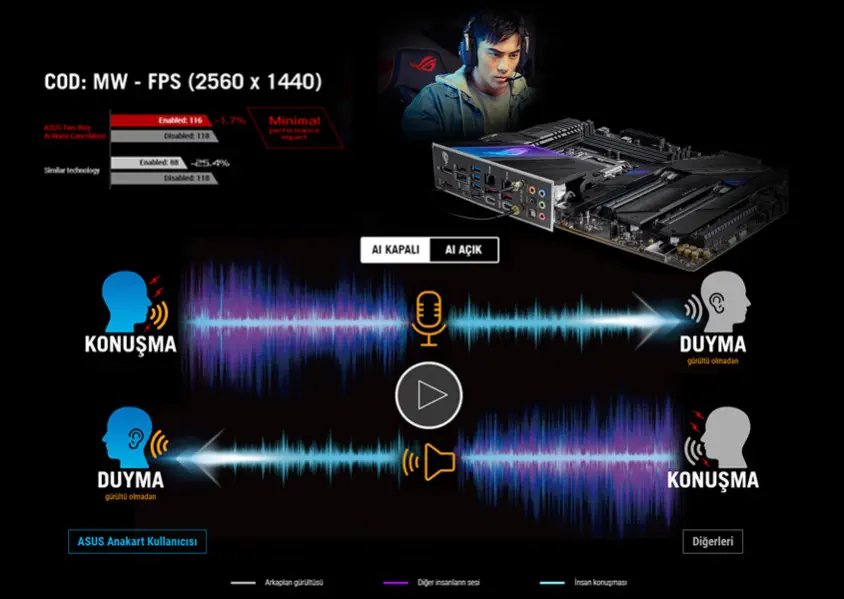Viewport: 844px width, 599px height.
Task: Switch to AI KAPALI mode
Action: [x=396, y=250]
